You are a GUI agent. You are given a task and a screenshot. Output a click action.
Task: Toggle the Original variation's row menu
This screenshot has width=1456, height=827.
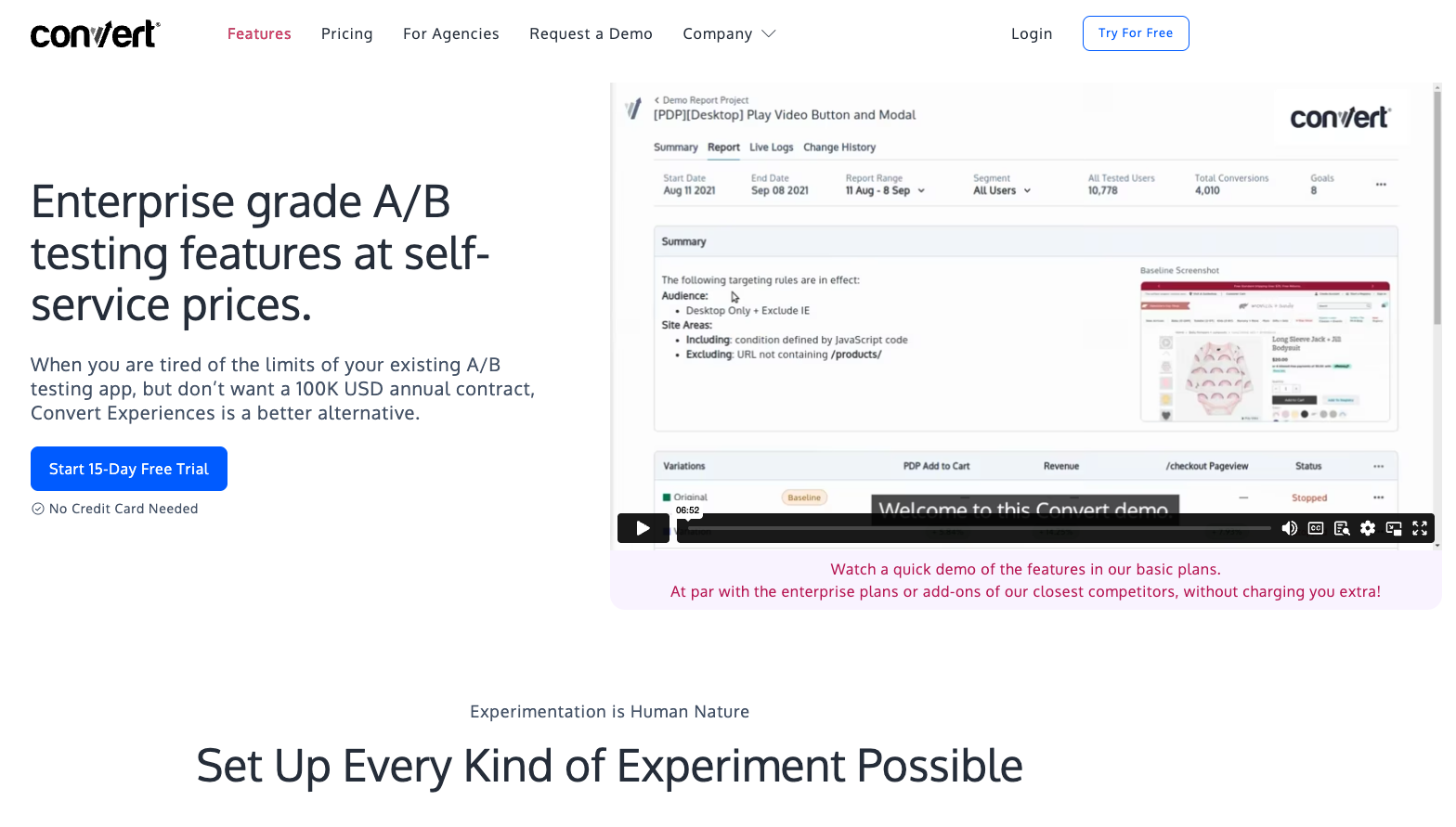click(x=1378, y=498)
